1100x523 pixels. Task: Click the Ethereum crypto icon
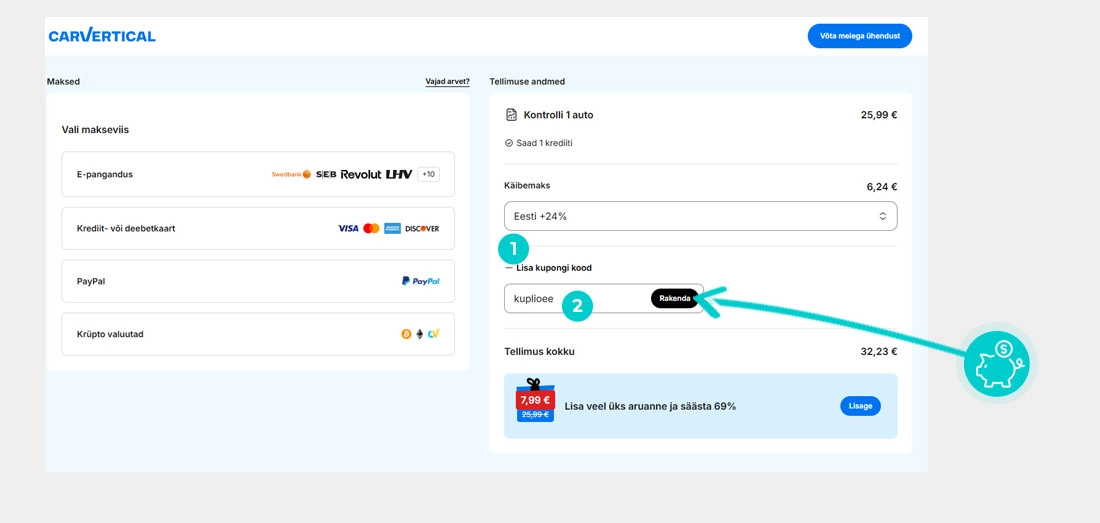click(x=420, y=334)
